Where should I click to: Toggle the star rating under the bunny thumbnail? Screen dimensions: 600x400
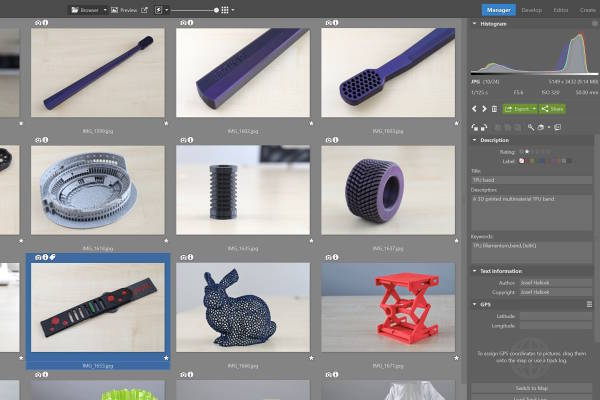311,358
